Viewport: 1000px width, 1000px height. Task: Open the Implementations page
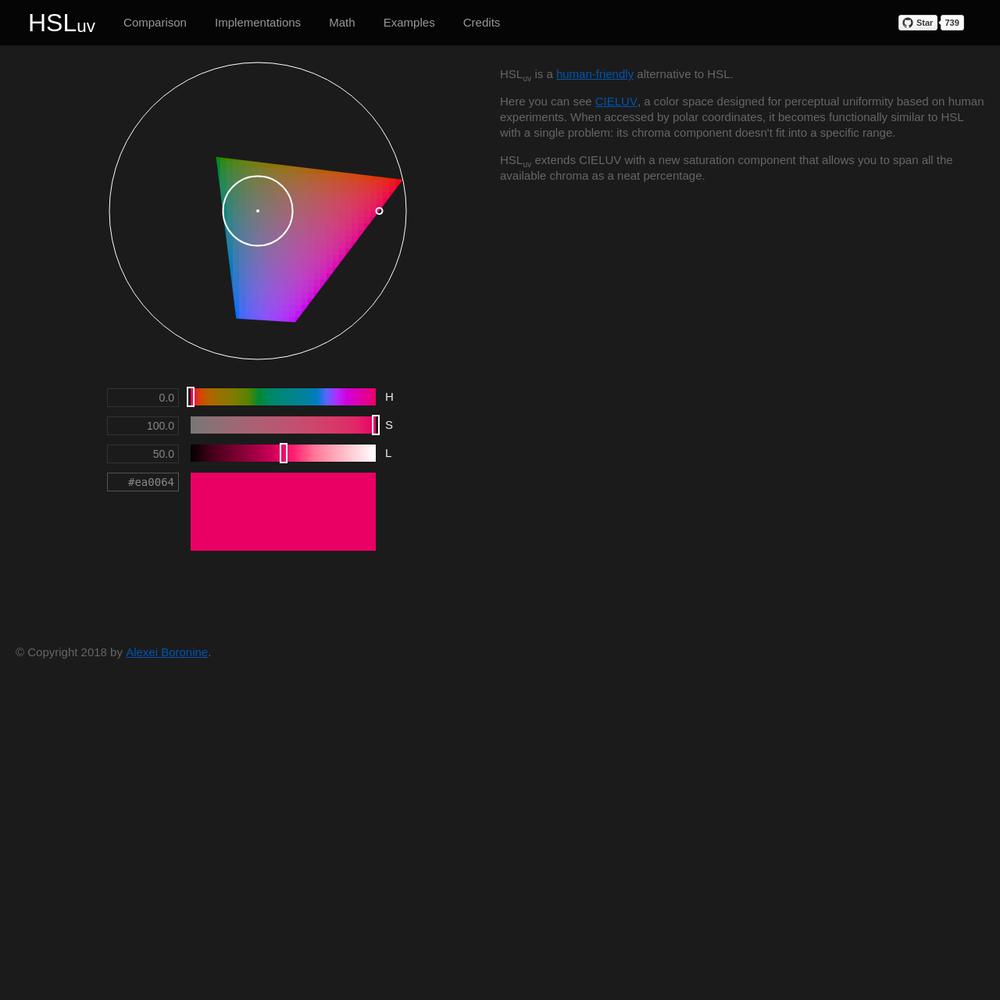tap(258, 22)
